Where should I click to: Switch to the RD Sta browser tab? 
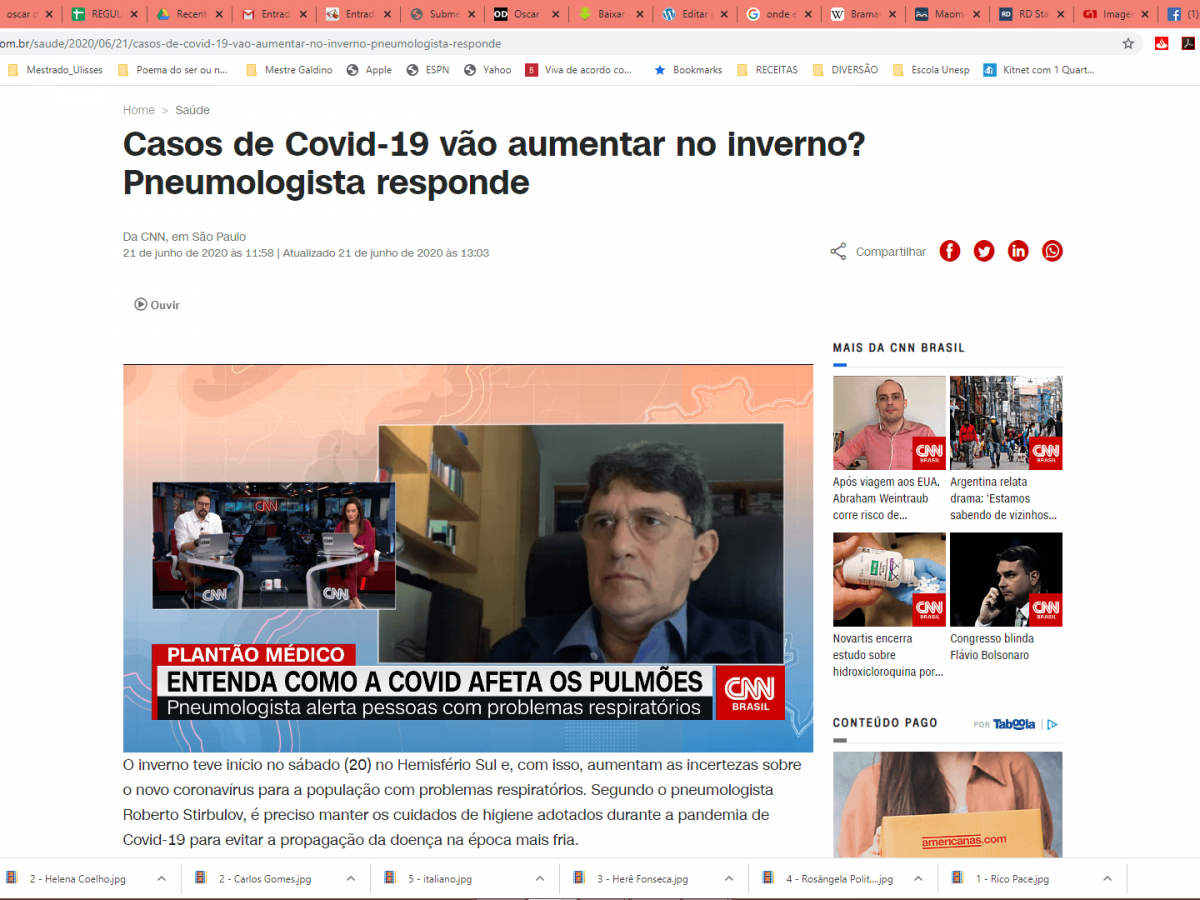tap(1031, 14)
